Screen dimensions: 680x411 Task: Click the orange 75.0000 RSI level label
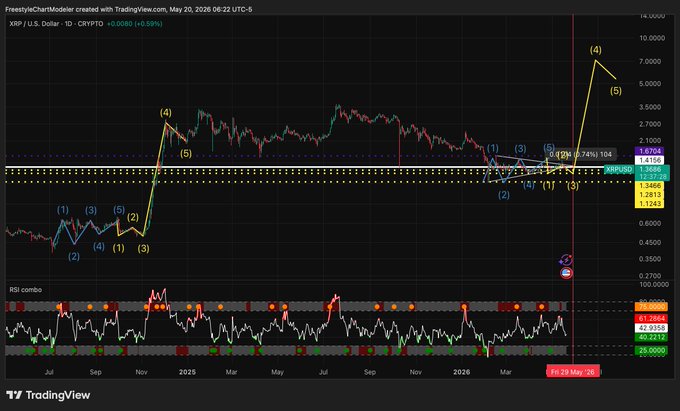(652, 307)
